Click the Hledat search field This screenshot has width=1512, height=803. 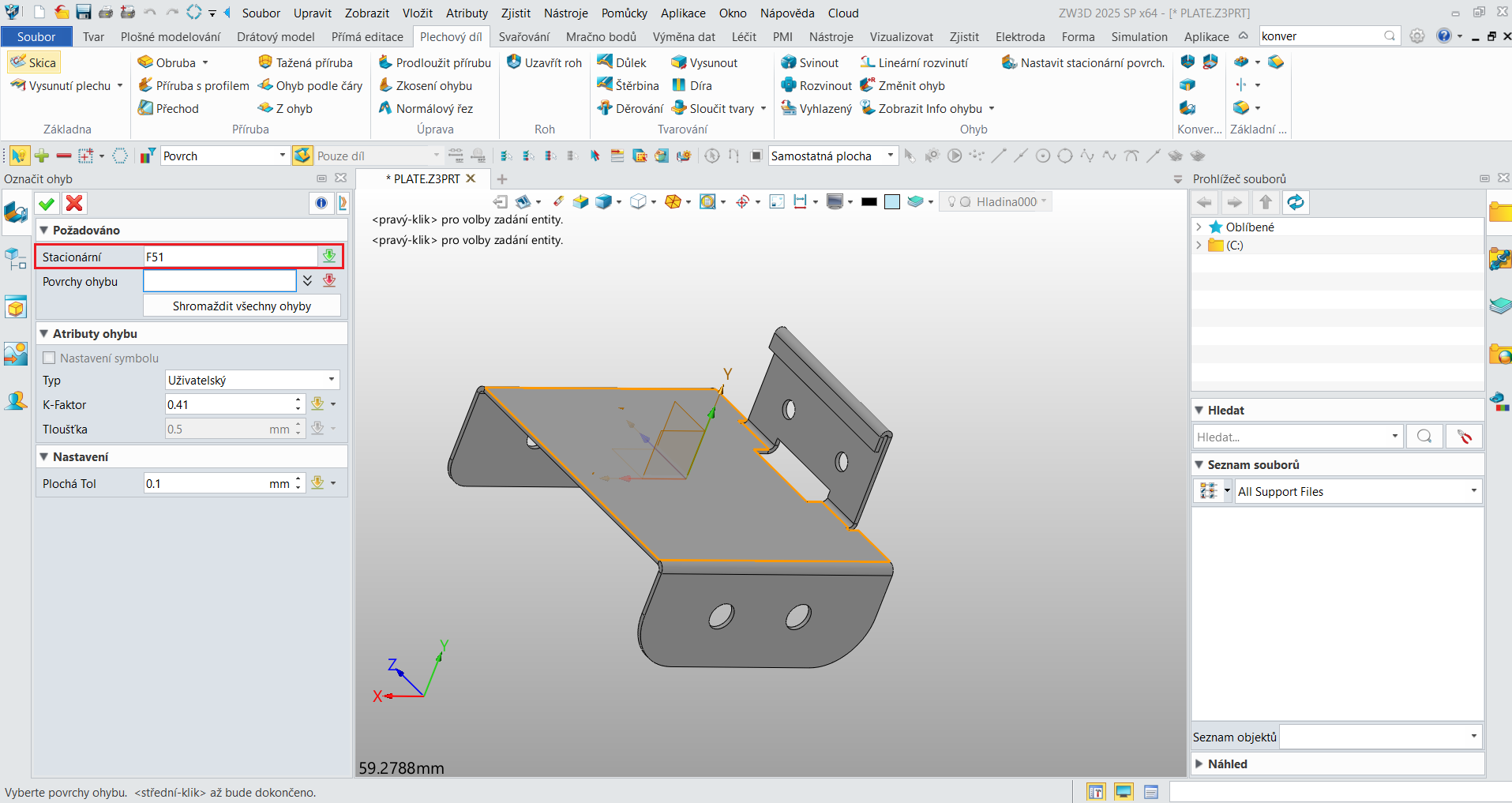click(1292, 437)
